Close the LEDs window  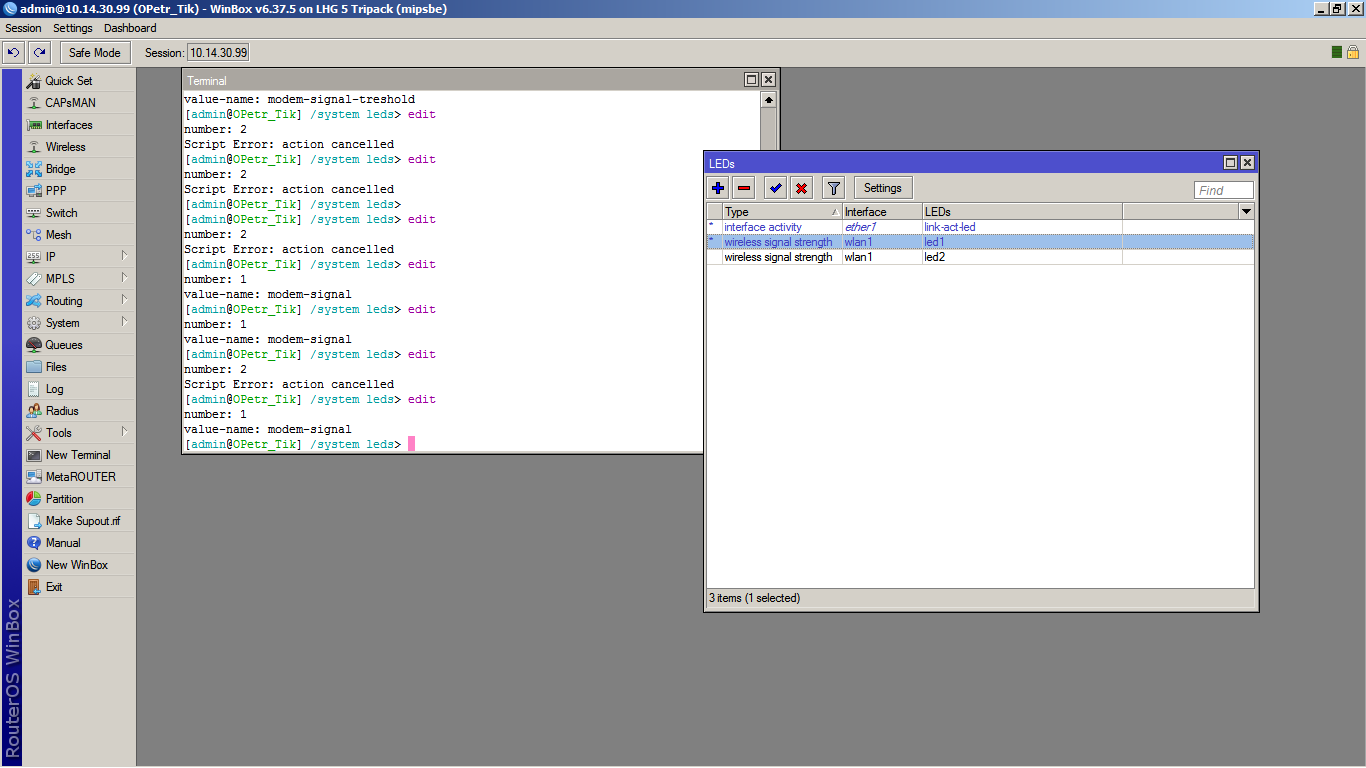tap(1247, 163)
